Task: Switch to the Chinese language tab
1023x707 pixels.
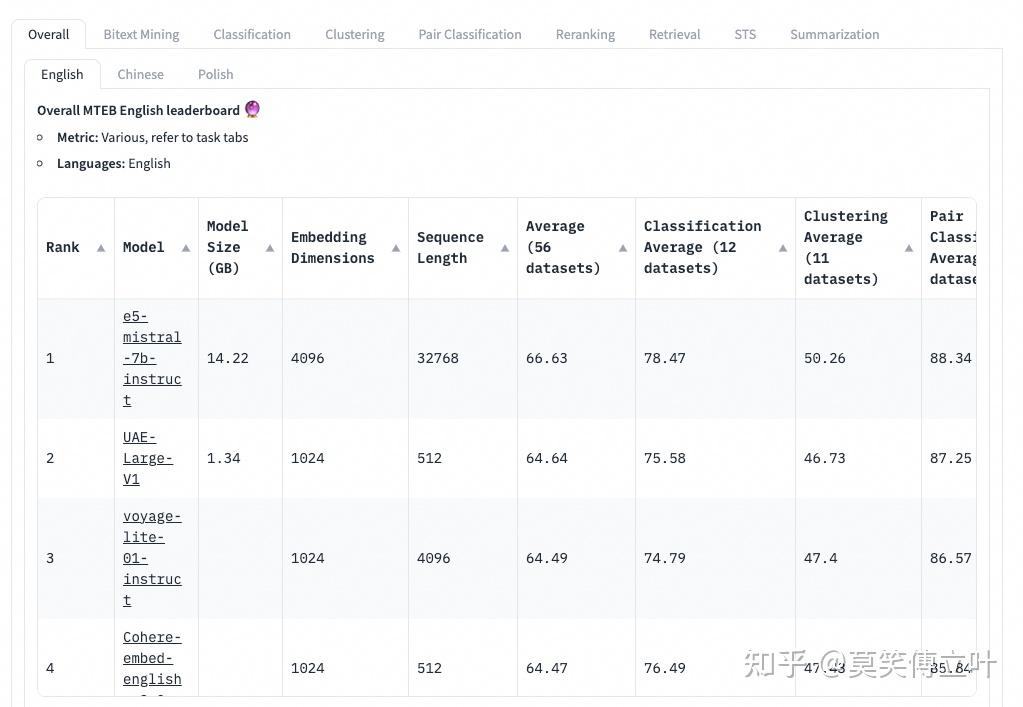Action: pos(140,74)
